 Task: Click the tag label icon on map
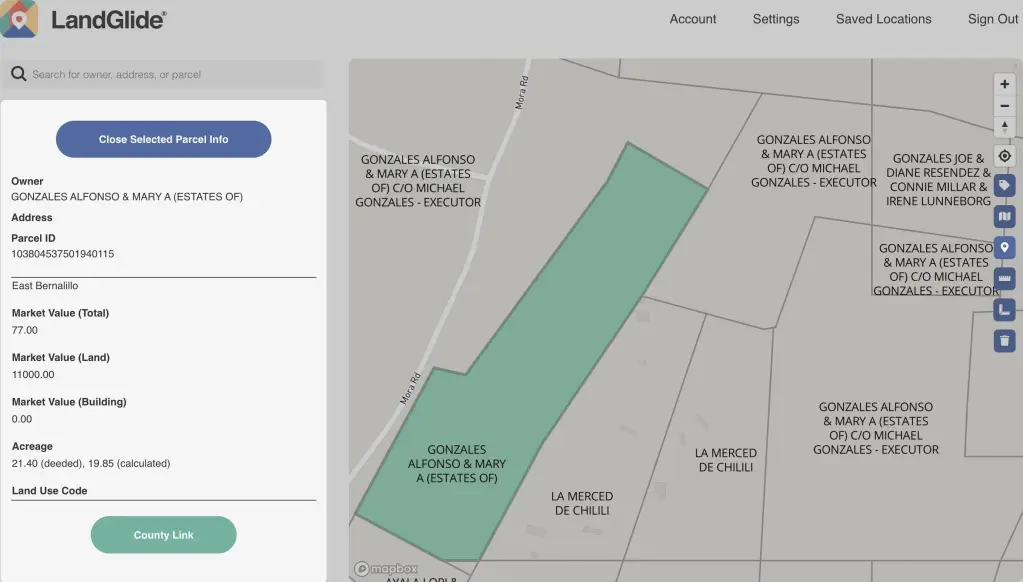1005,186
